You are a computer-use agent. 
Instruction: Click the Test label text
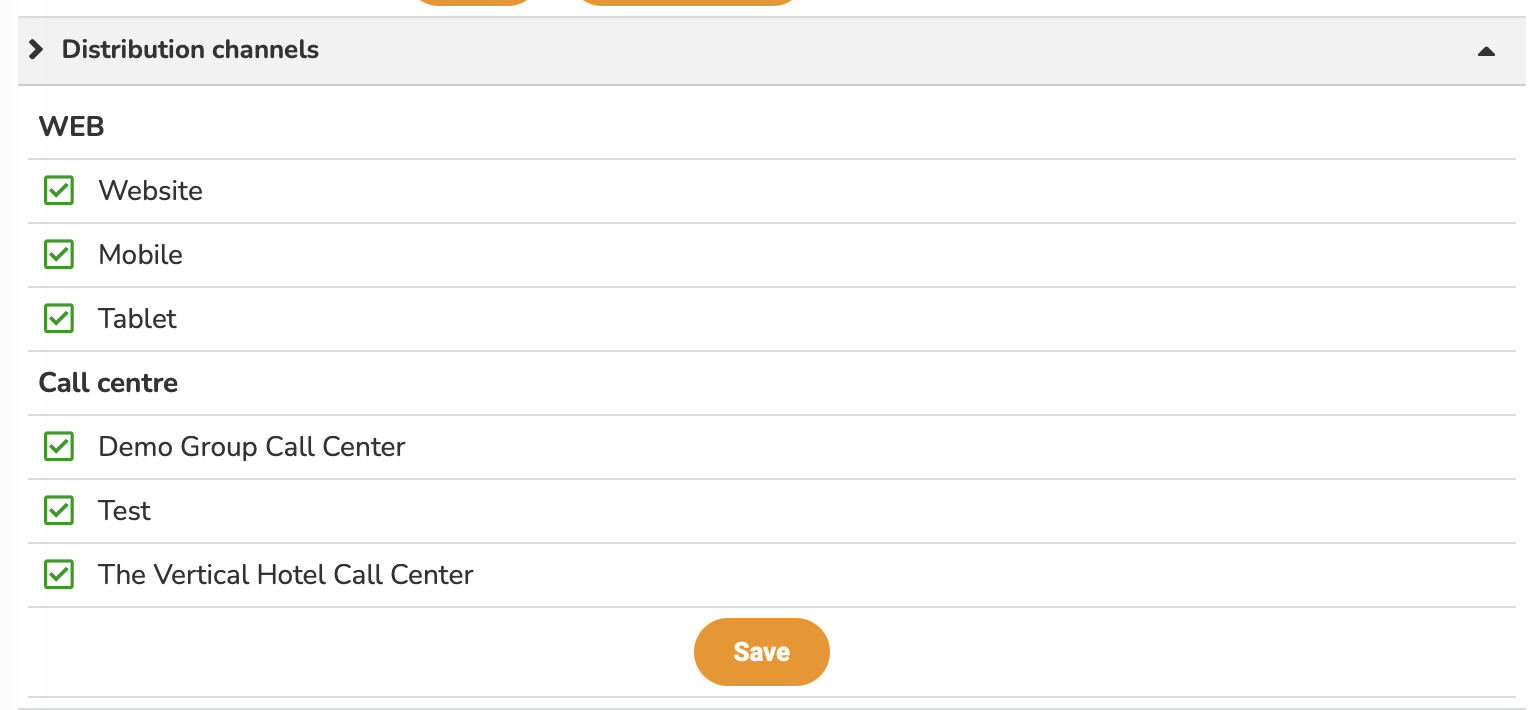click(x=124, y=511)
